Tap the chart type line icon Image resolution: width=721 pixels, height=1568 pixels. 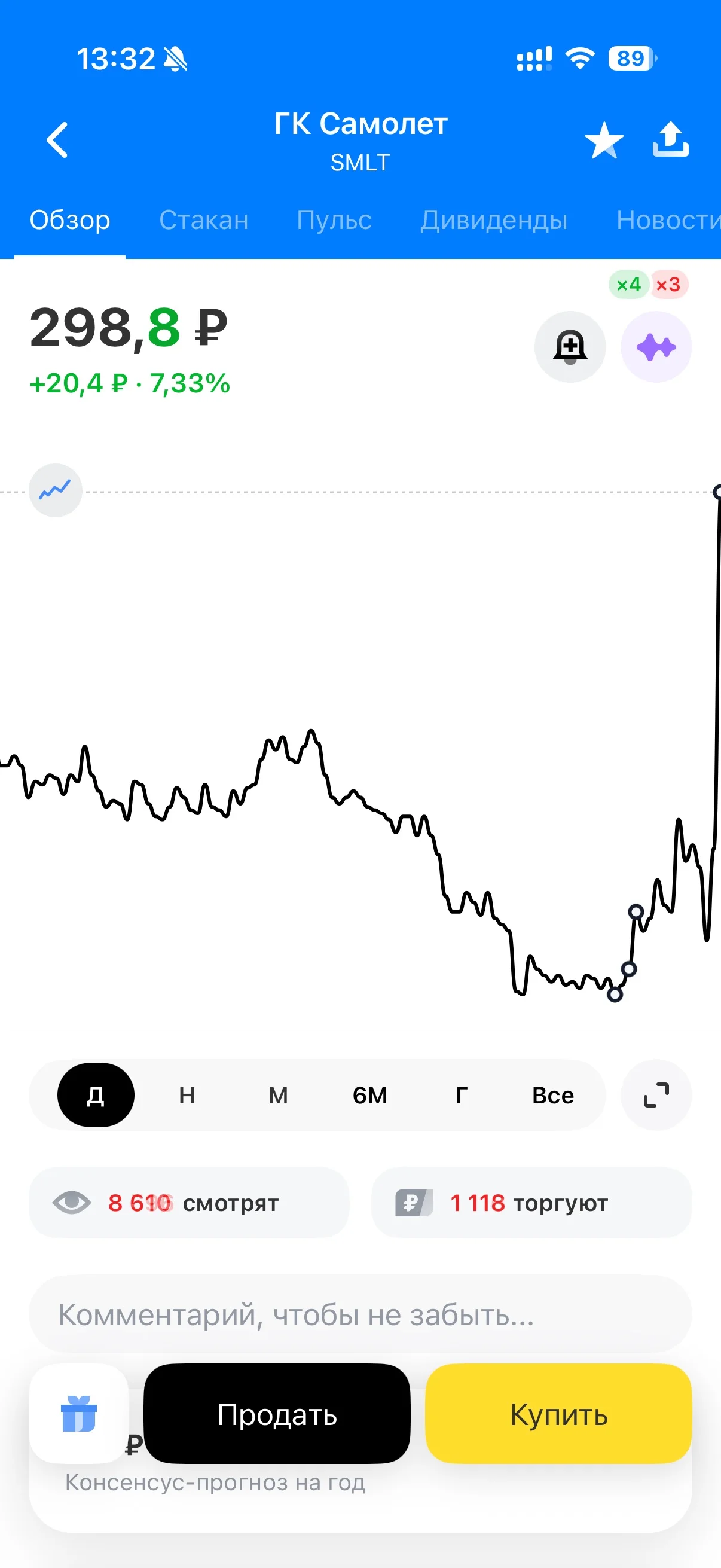(56, 490)
